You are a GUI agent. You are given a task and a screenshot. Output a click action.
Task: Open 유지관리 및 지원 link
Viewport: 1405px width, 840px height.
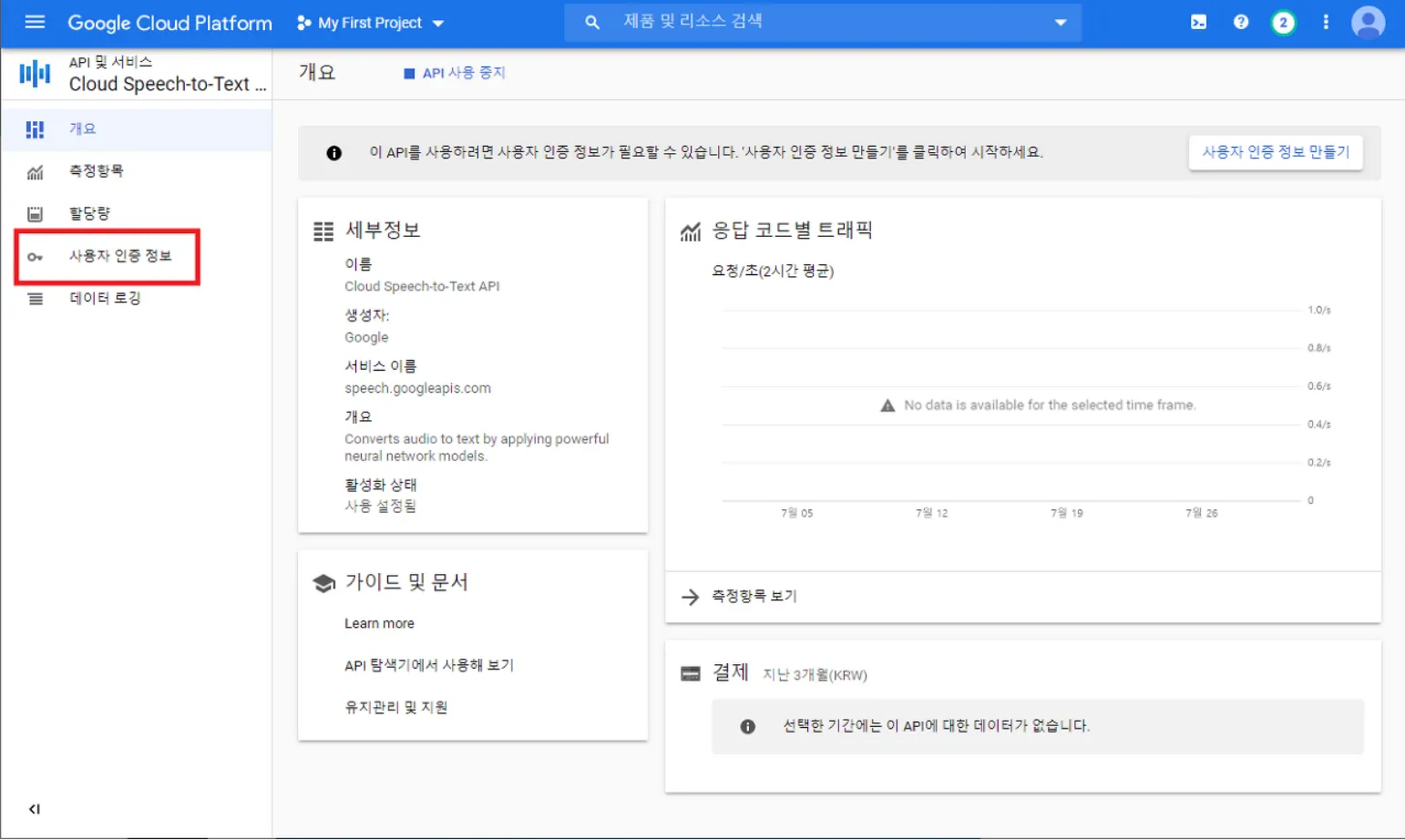pos(396,708)
